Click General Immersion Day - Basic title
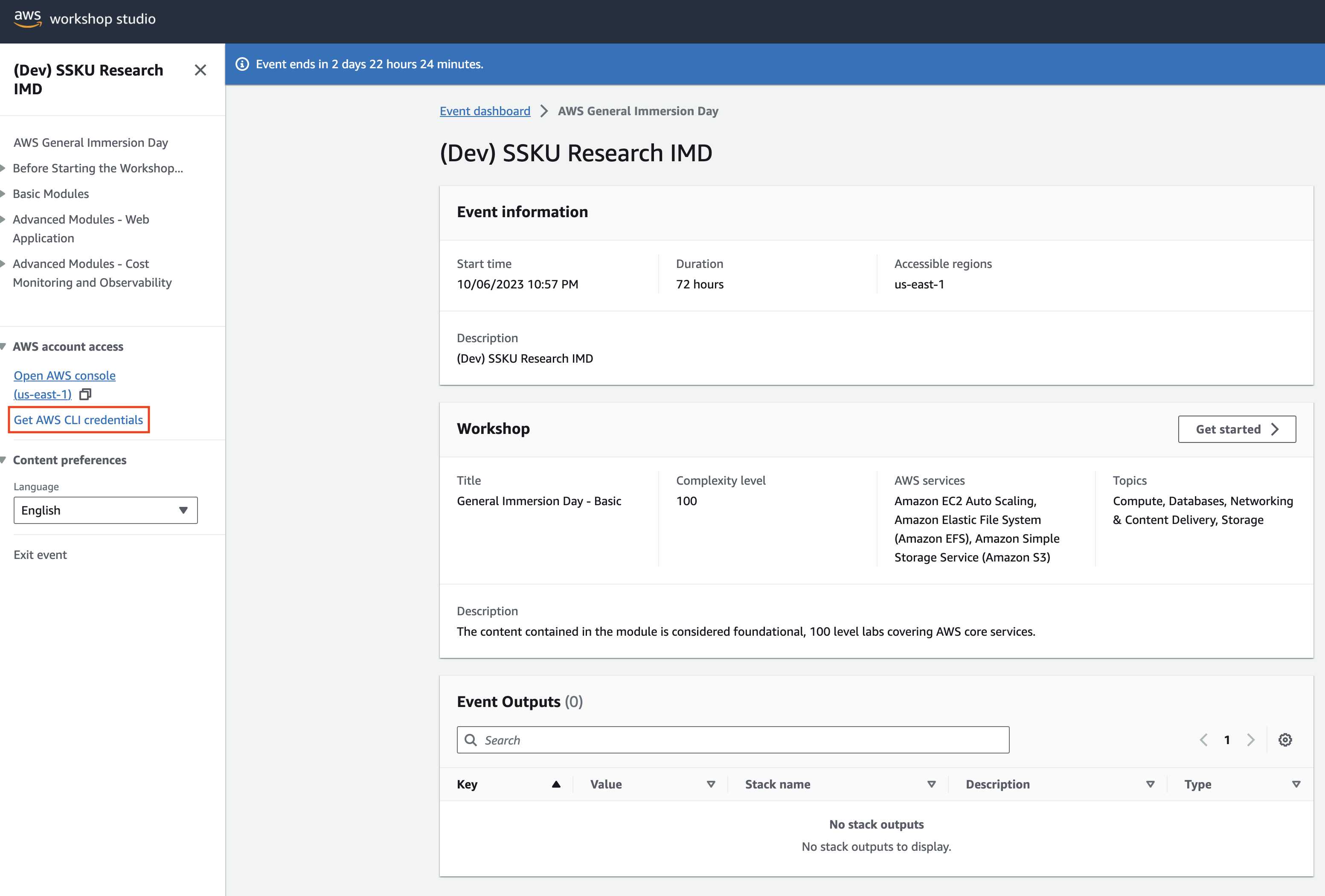1325x896 pixels. click(539, 501)
